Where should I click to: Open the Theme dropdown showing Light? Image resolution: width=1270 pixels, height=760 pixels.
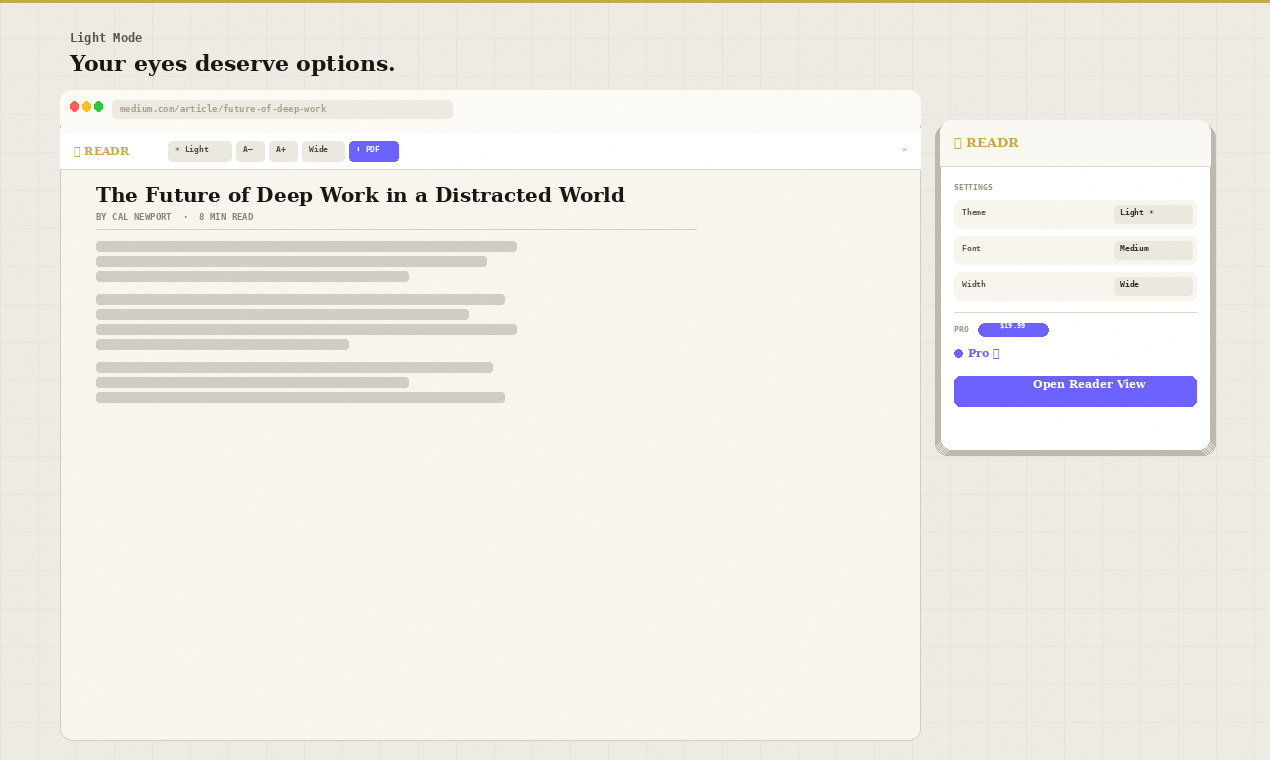point(1154,214)
